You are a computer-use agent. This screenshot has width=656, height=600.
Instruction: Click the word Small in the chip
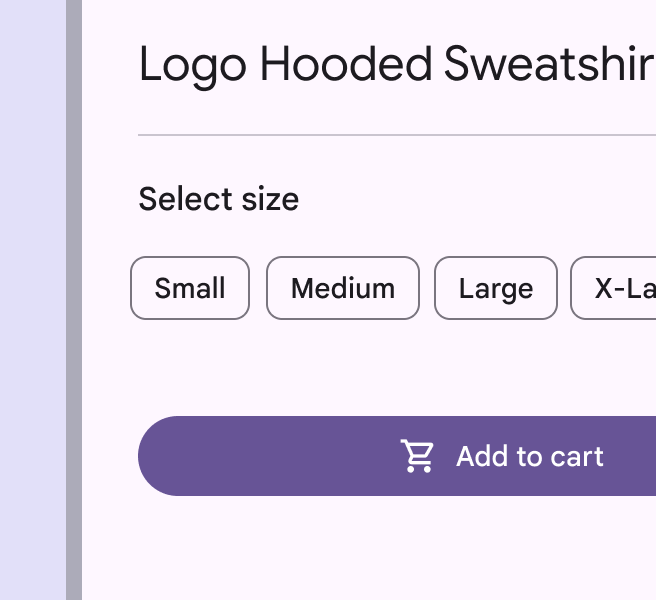[190, 289]
